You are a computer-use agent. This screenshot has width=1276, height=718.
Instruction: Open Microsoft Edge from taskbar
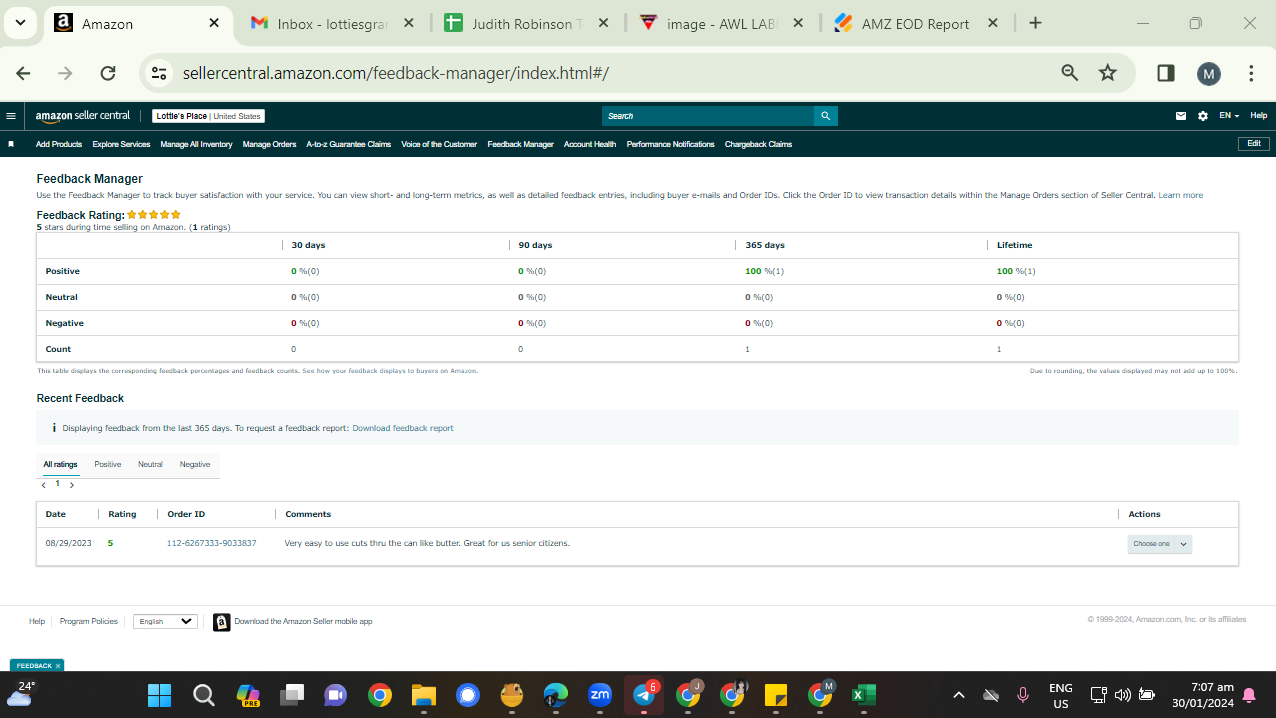556,695
